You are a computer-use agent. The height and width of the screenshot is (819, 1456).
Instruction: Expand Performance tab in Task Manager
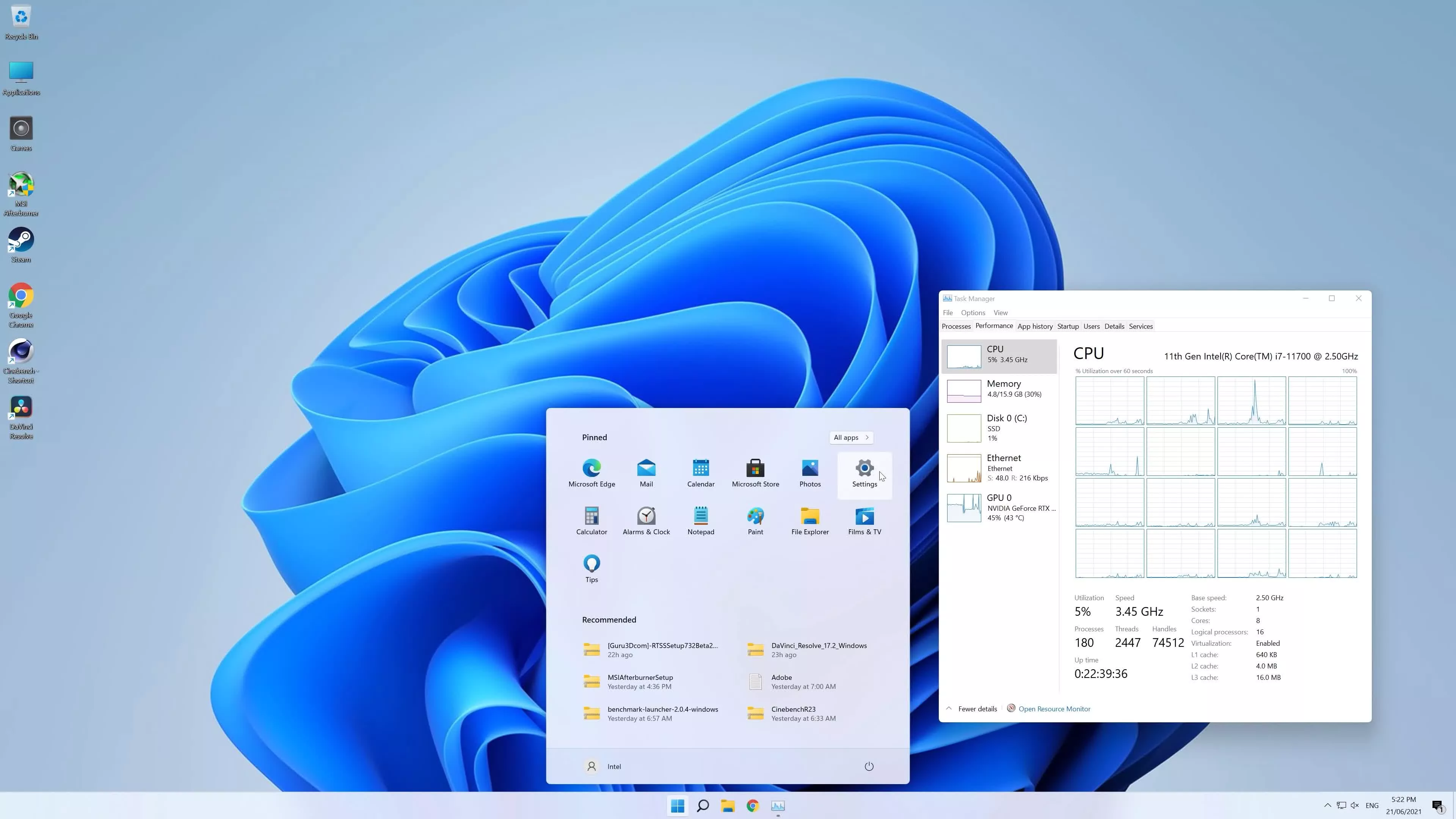coord(993,326)
